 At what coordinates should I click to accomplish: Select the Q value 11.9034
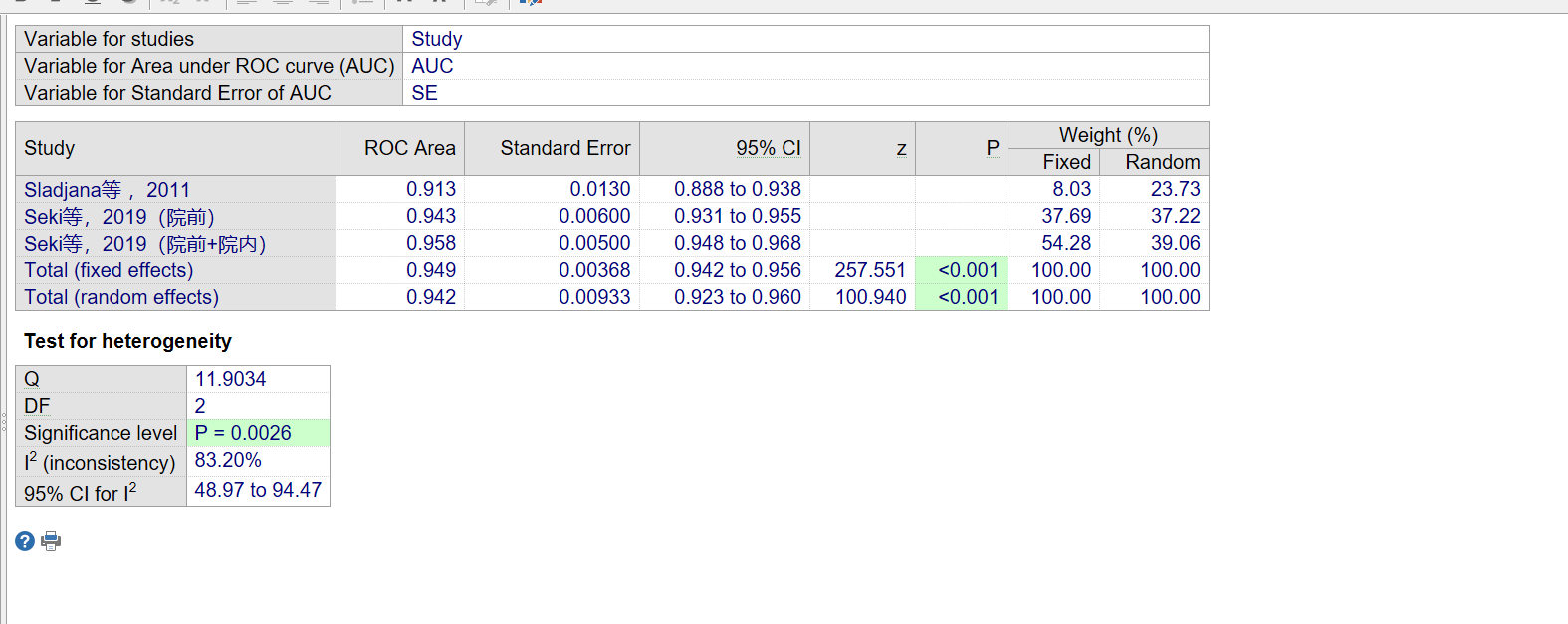coord(230,379)
